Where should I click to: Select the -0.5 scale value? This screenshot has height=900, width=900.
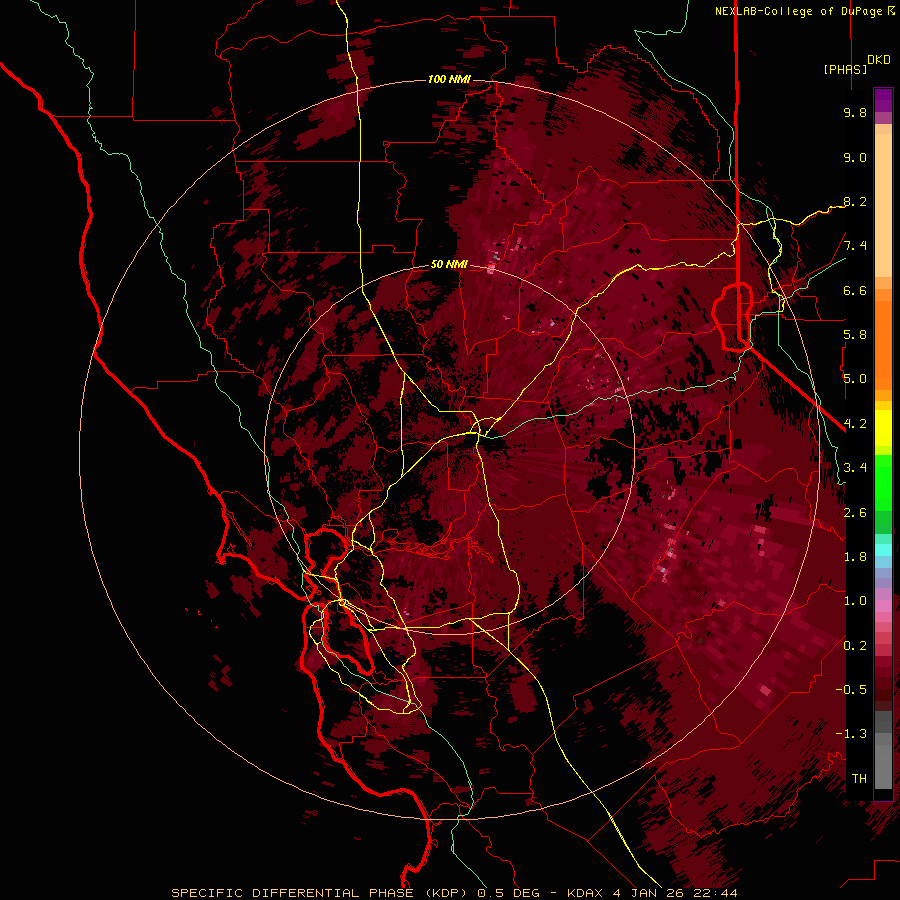pos(851,690)
